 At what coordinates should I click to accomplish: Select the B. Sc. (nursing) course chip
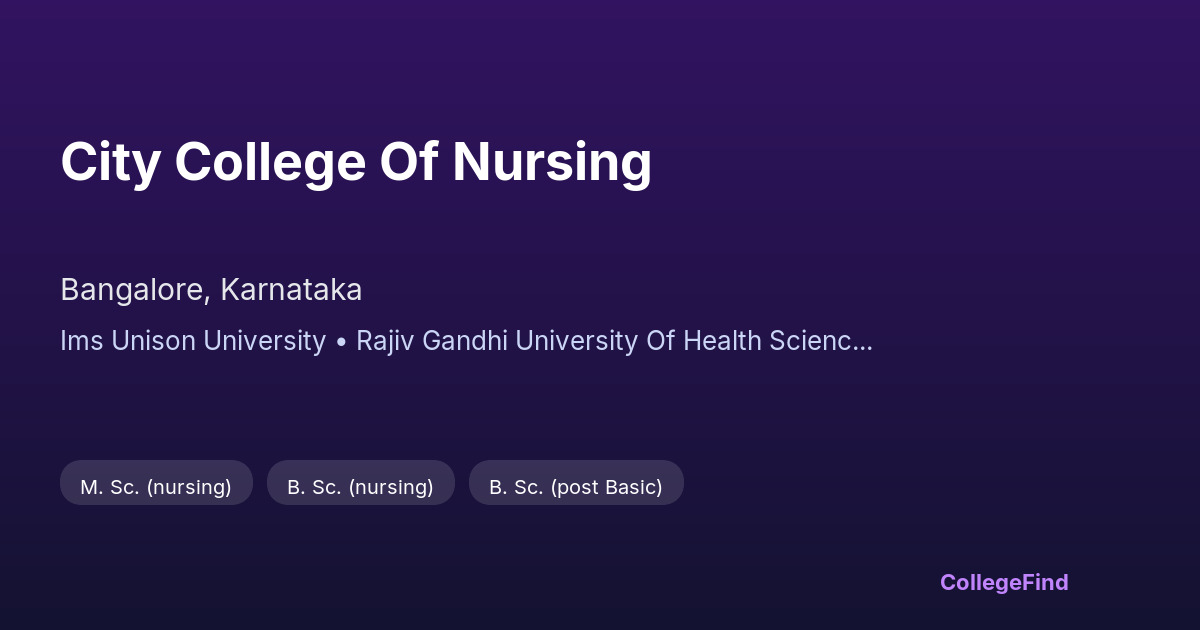360,487
